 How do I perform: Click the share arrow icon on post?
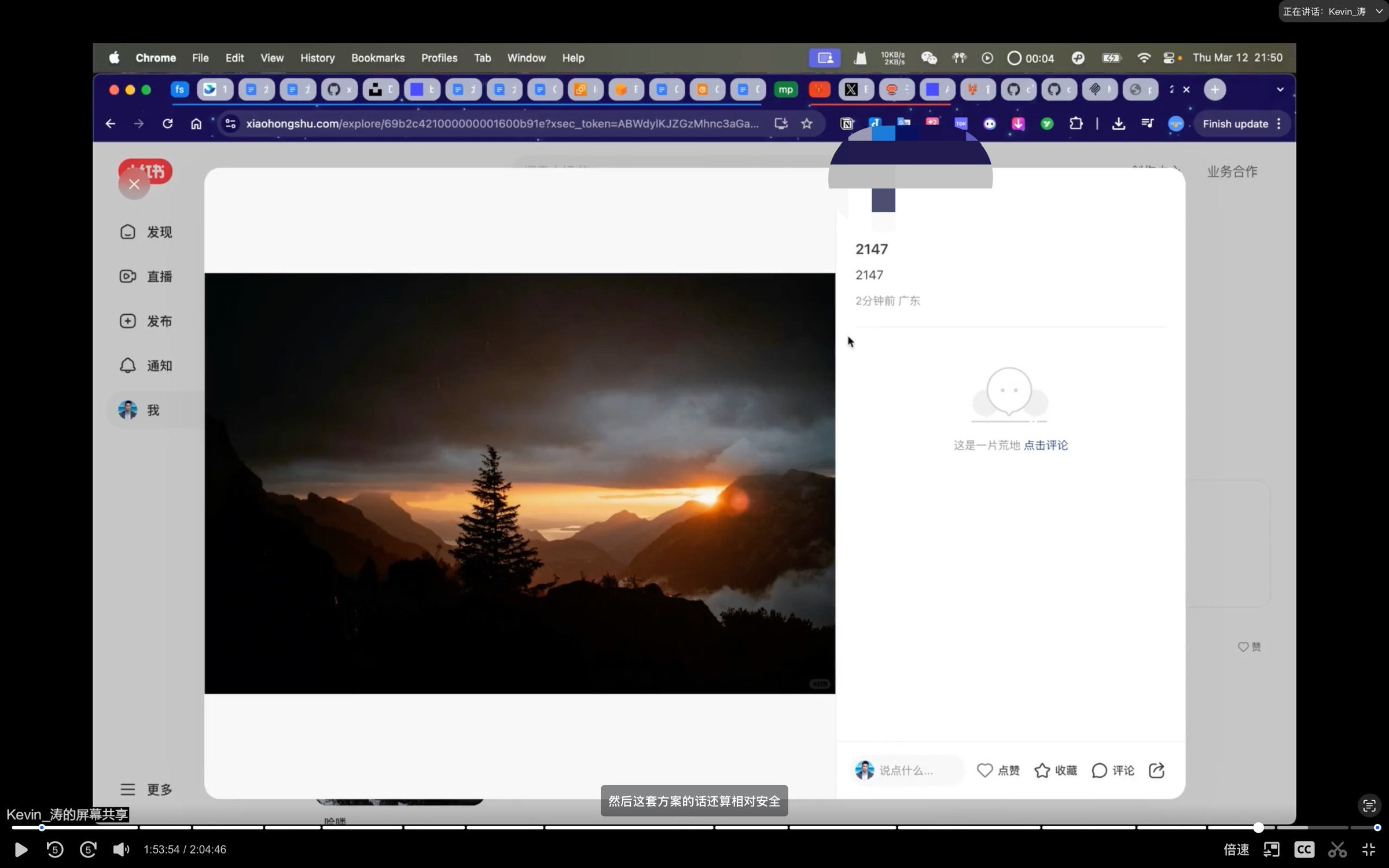[x=1156, y=770]
